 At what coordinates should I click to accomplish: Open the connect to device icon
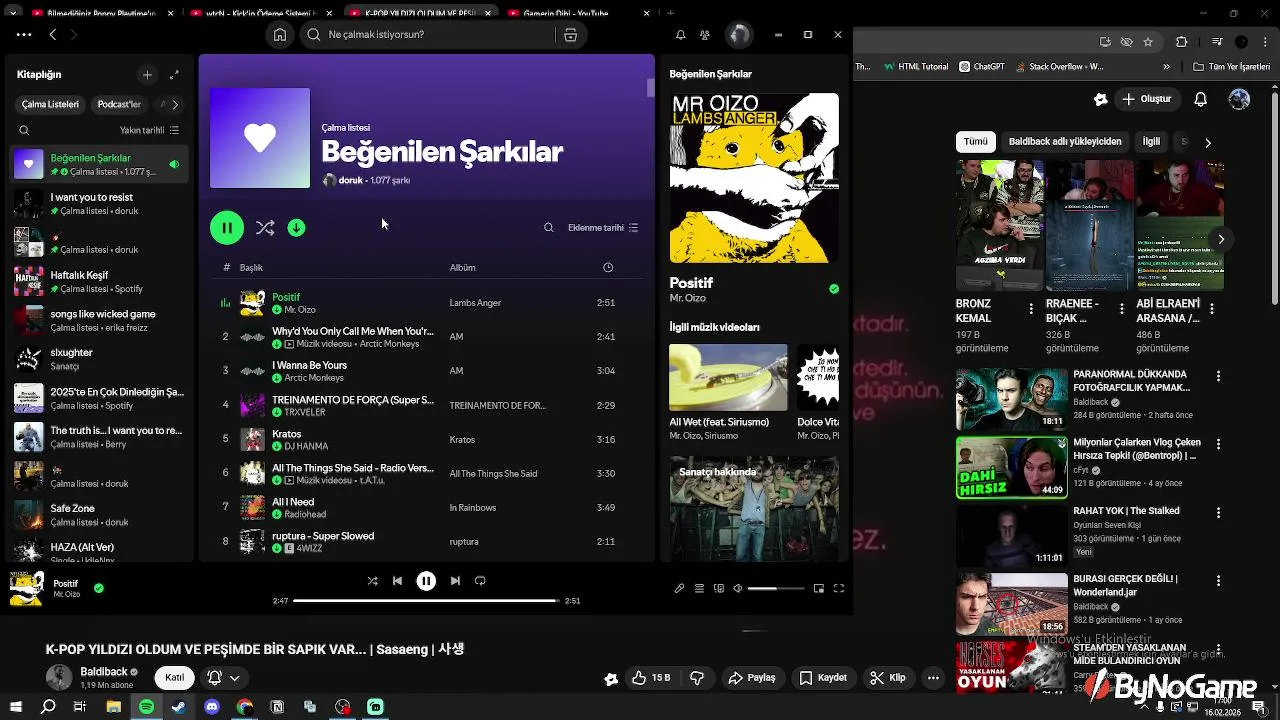click(718, 589)
